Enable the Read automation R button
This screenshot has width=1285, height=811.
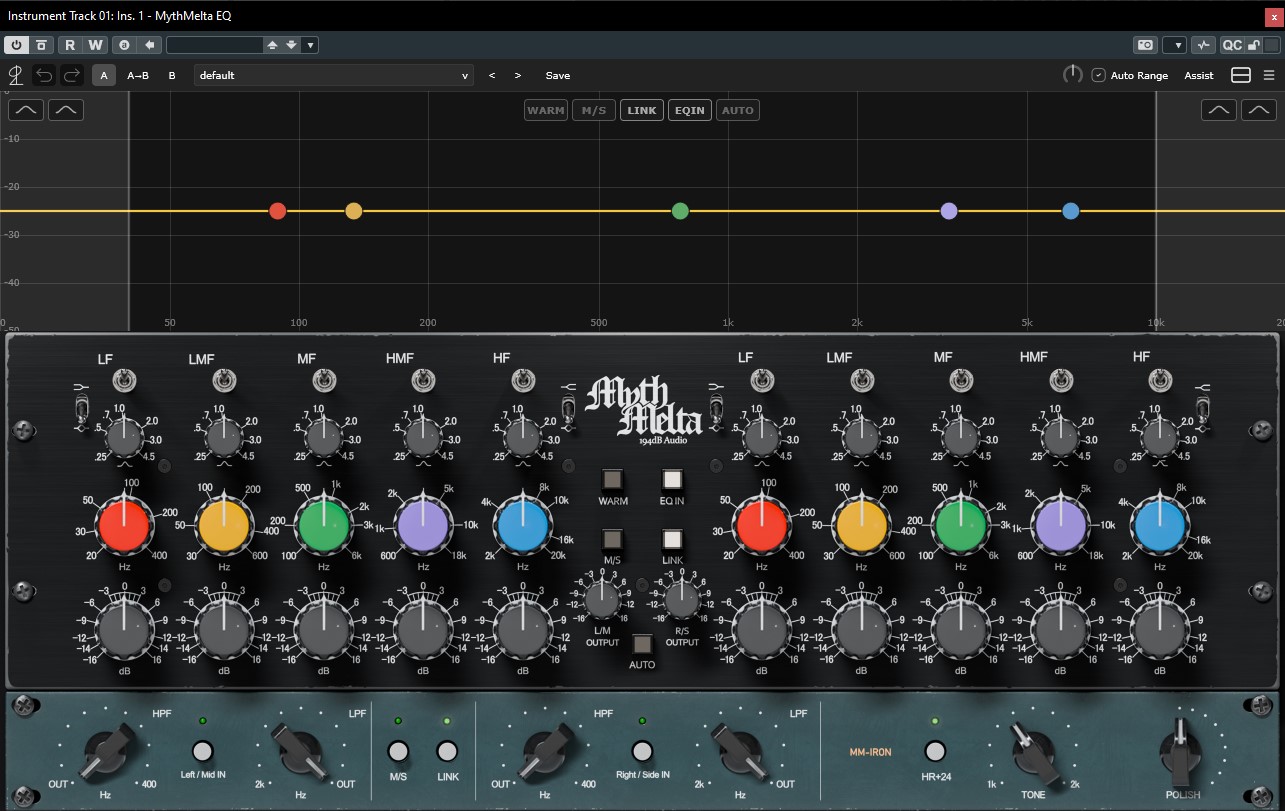click(70, 45)
